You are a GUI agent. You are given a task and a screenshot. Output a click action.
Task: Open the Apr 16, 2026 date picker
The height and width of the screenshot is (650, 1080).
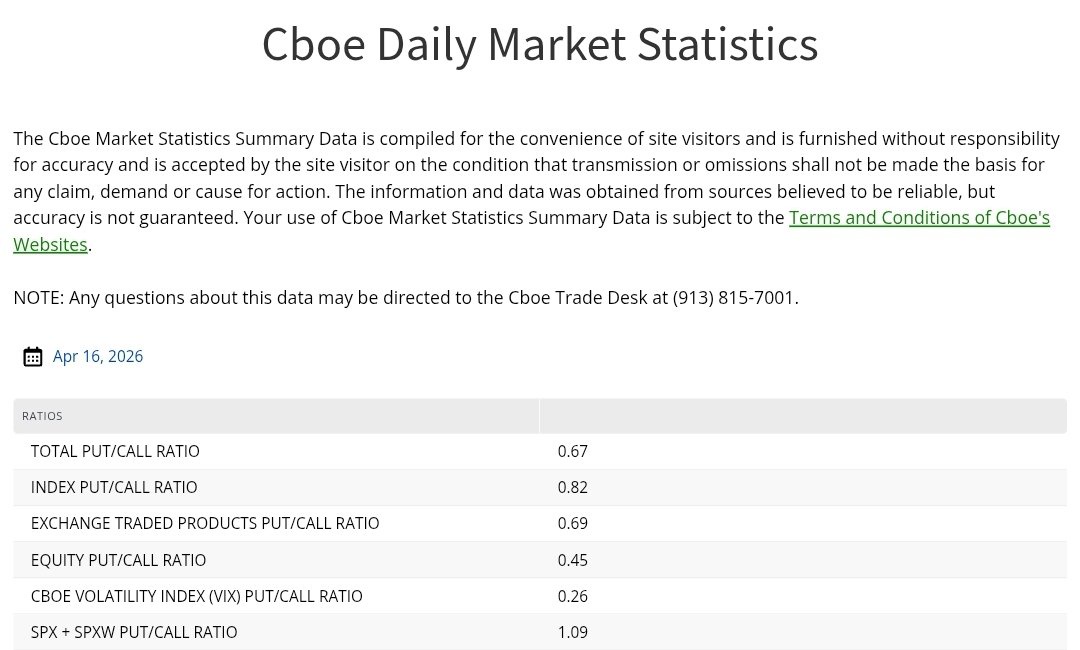tap(98, 356)
